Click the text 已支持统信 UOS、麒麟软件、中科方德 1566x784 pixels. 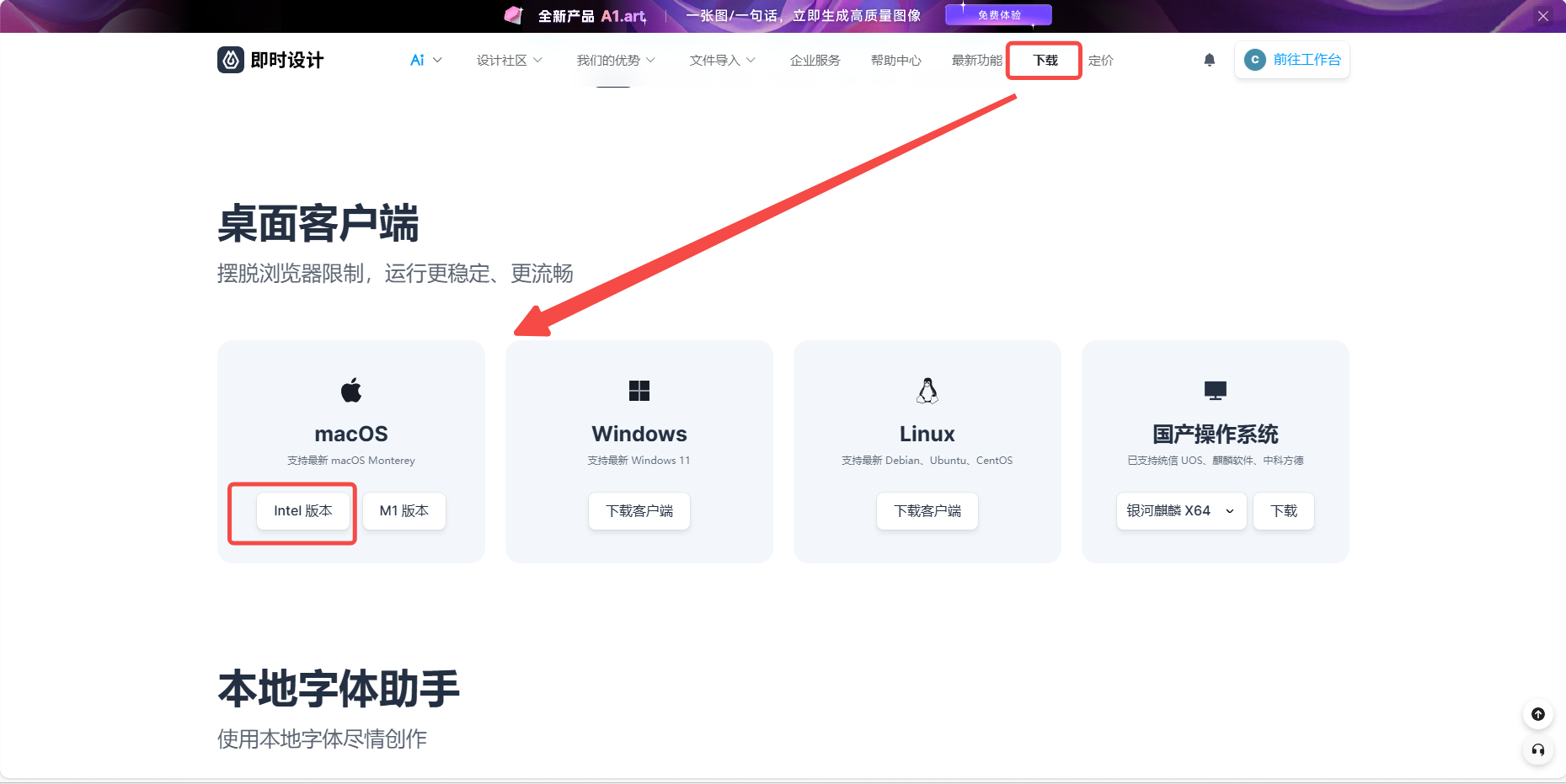(1216, 461)
